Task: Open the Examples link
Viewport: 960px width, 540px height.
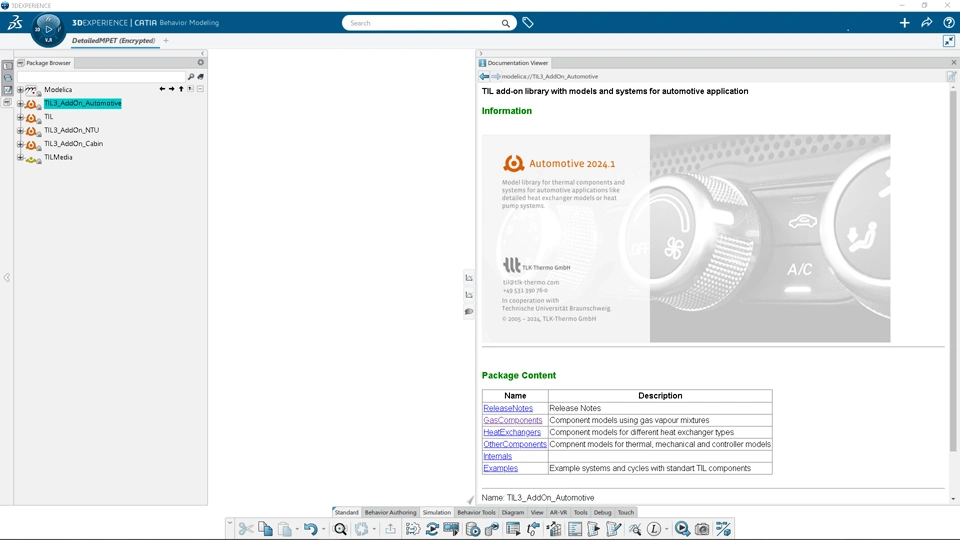Action: 501,468
